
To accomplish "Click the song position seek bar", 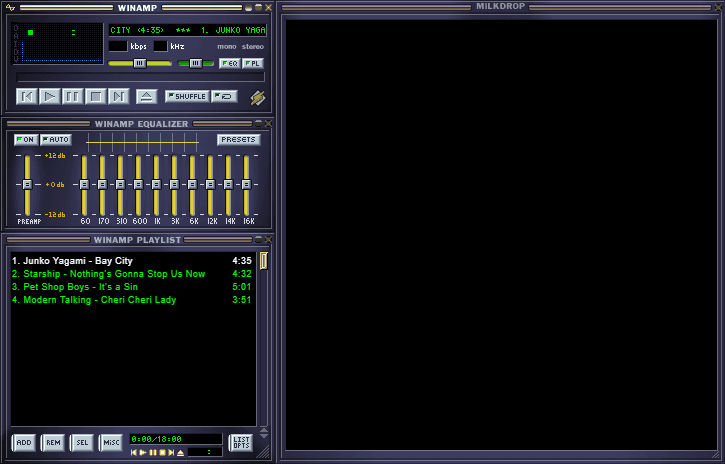I will click(141, 77).
